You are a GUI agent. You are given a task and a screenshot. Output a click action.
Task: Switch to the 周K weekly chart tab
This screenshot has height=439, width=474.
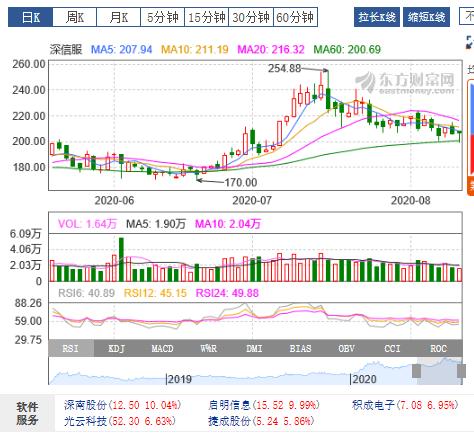tap(75, 17)
